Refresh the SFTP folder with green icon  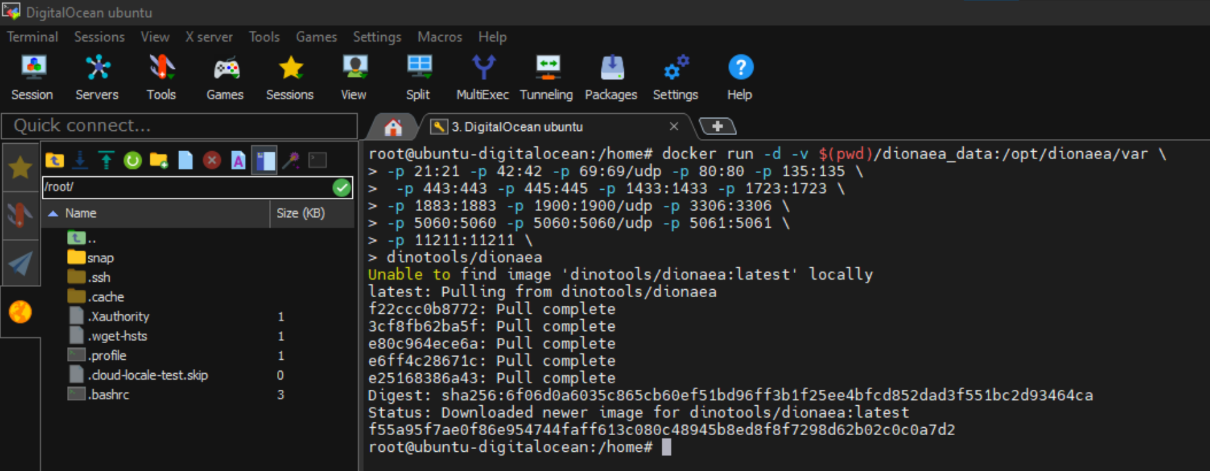tap(132, 160)
